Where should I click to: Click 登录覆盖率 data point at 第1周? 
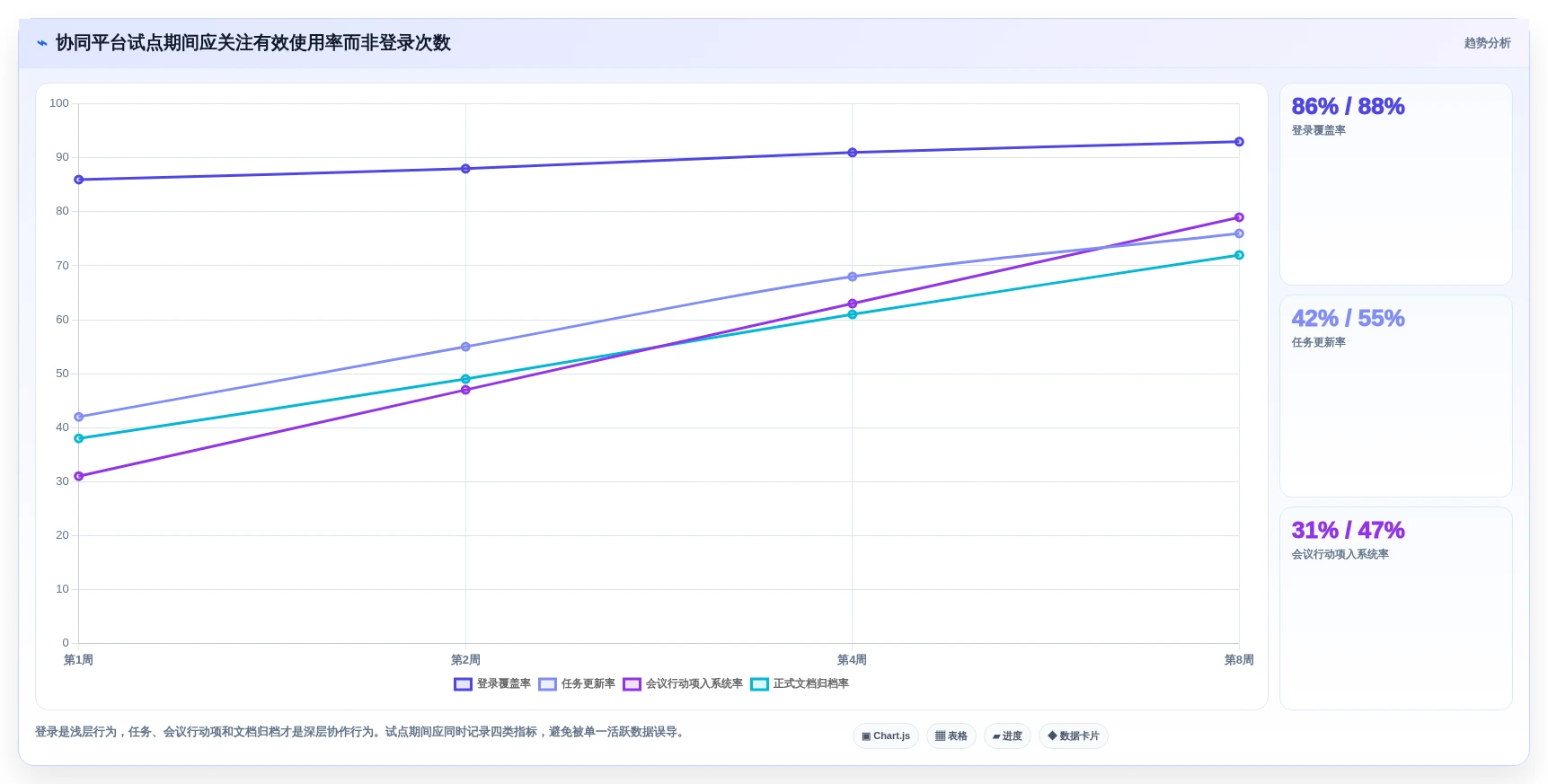(79, 180)
